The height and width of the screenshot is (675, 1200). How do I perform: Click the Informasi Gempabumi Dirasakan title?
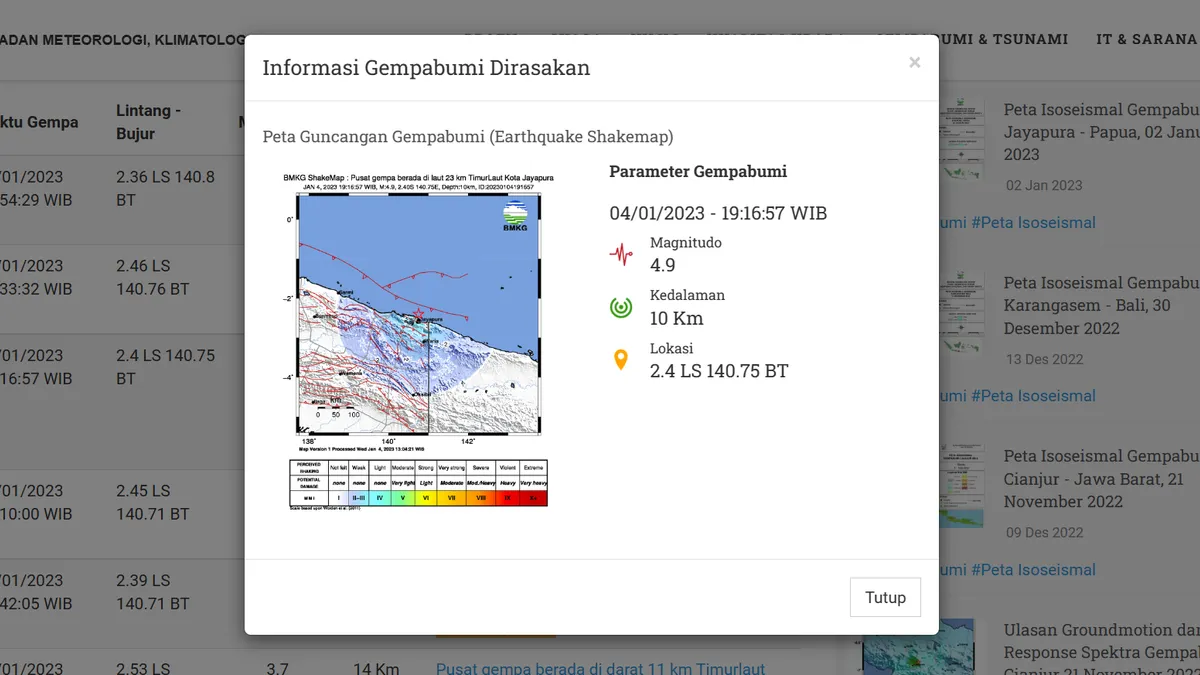pyautogui.click(x=426, y=68)
